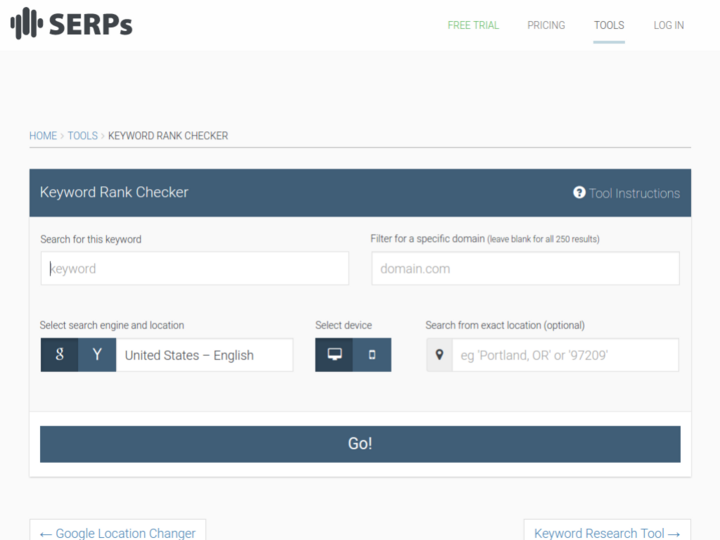Click the domain.com filter field
This screenshot has height=540, width=720.
pos(525,268)
